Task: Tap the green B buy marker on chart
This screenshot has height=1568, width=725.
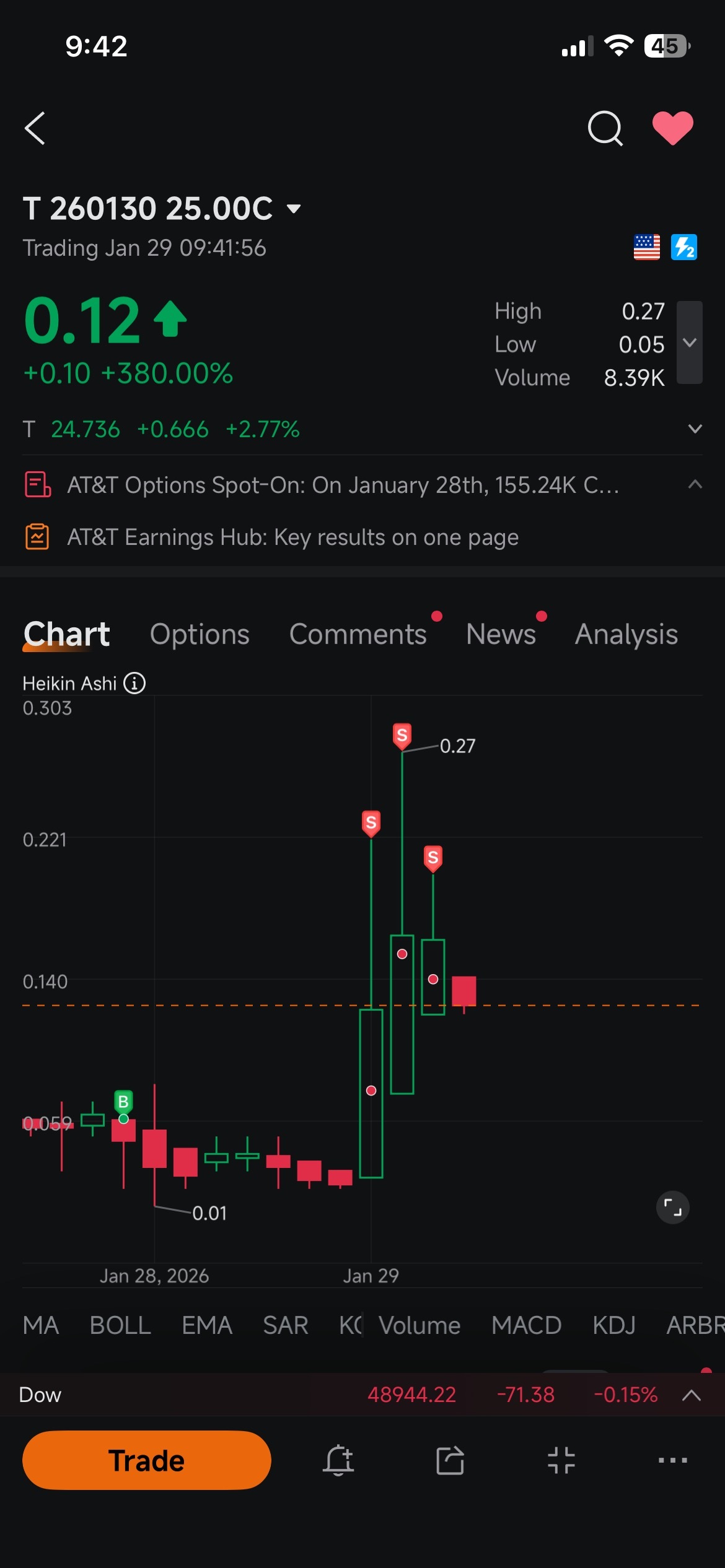Action: (123, 1102)
